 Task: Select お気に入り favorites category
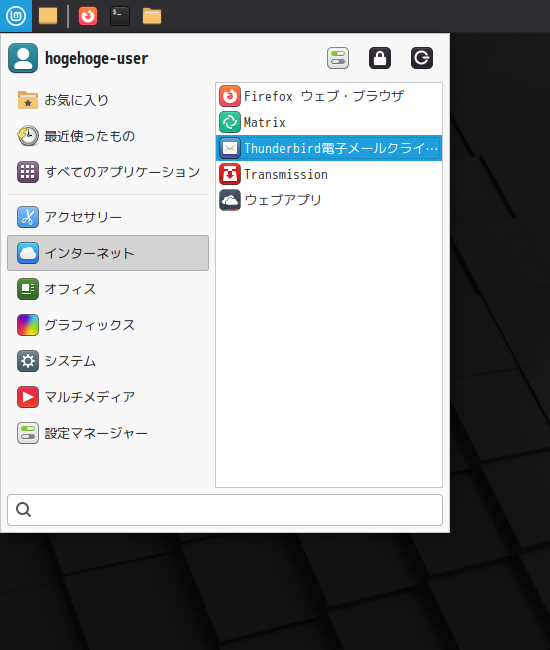click(x=108, y=100)
